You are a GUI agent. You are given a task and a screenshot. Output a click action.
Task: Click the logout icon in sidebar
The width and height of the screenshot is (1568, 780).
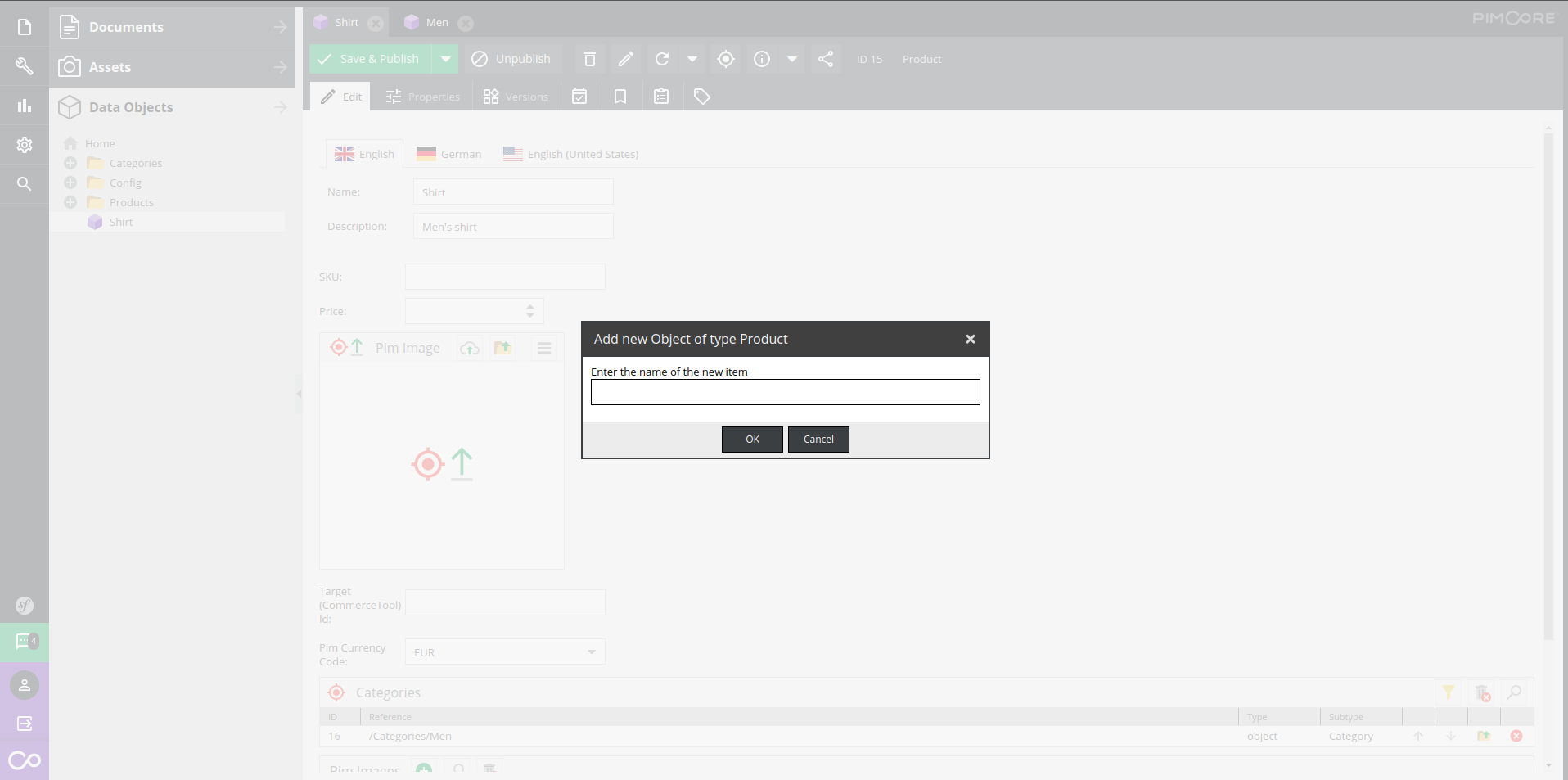(25, 724)
